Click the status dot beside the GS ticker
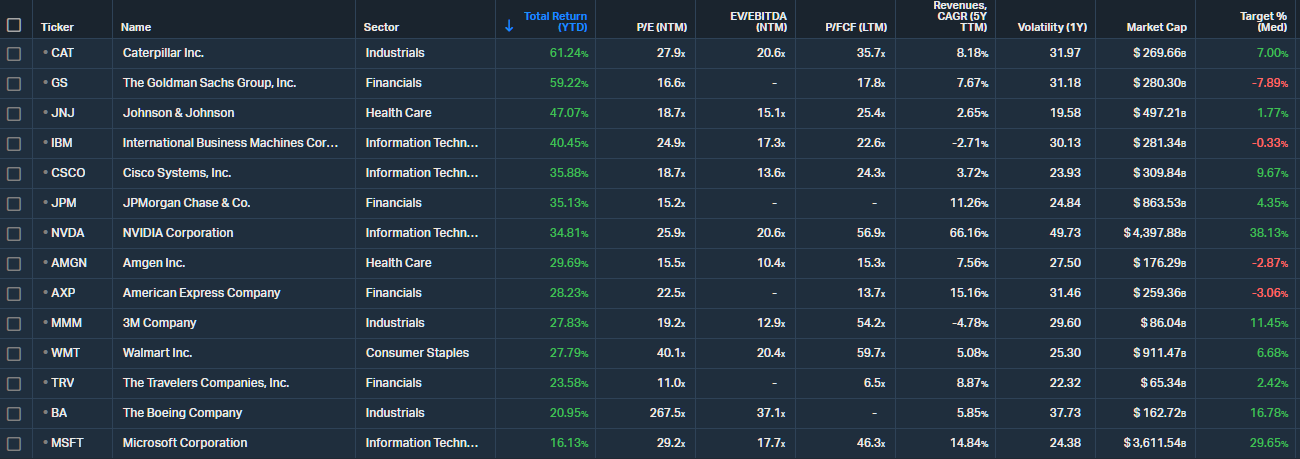This screenshot has height=459, width=1300. click(45, 83)
